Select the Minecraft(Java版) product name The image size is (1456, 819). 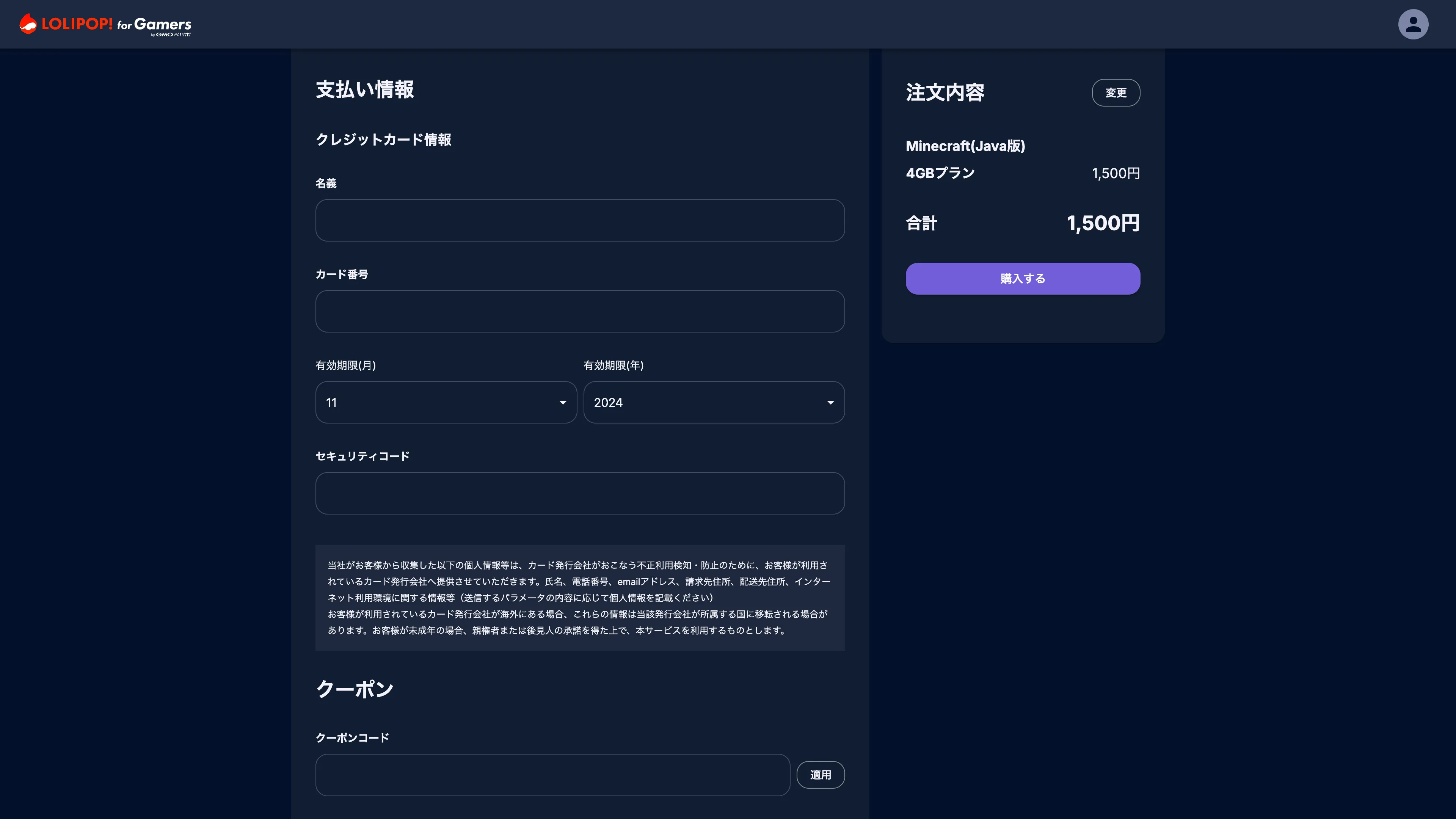pos(965,146)
